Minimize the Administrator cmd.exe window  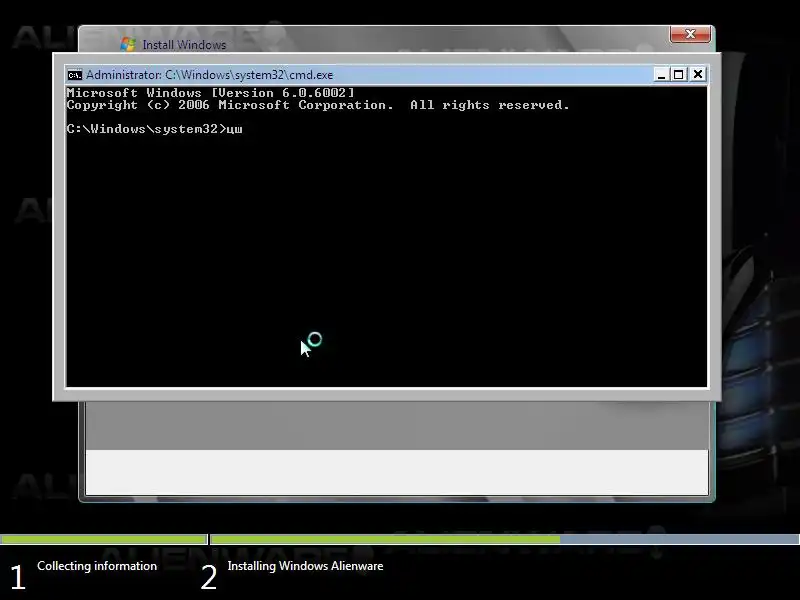[661, 74]
